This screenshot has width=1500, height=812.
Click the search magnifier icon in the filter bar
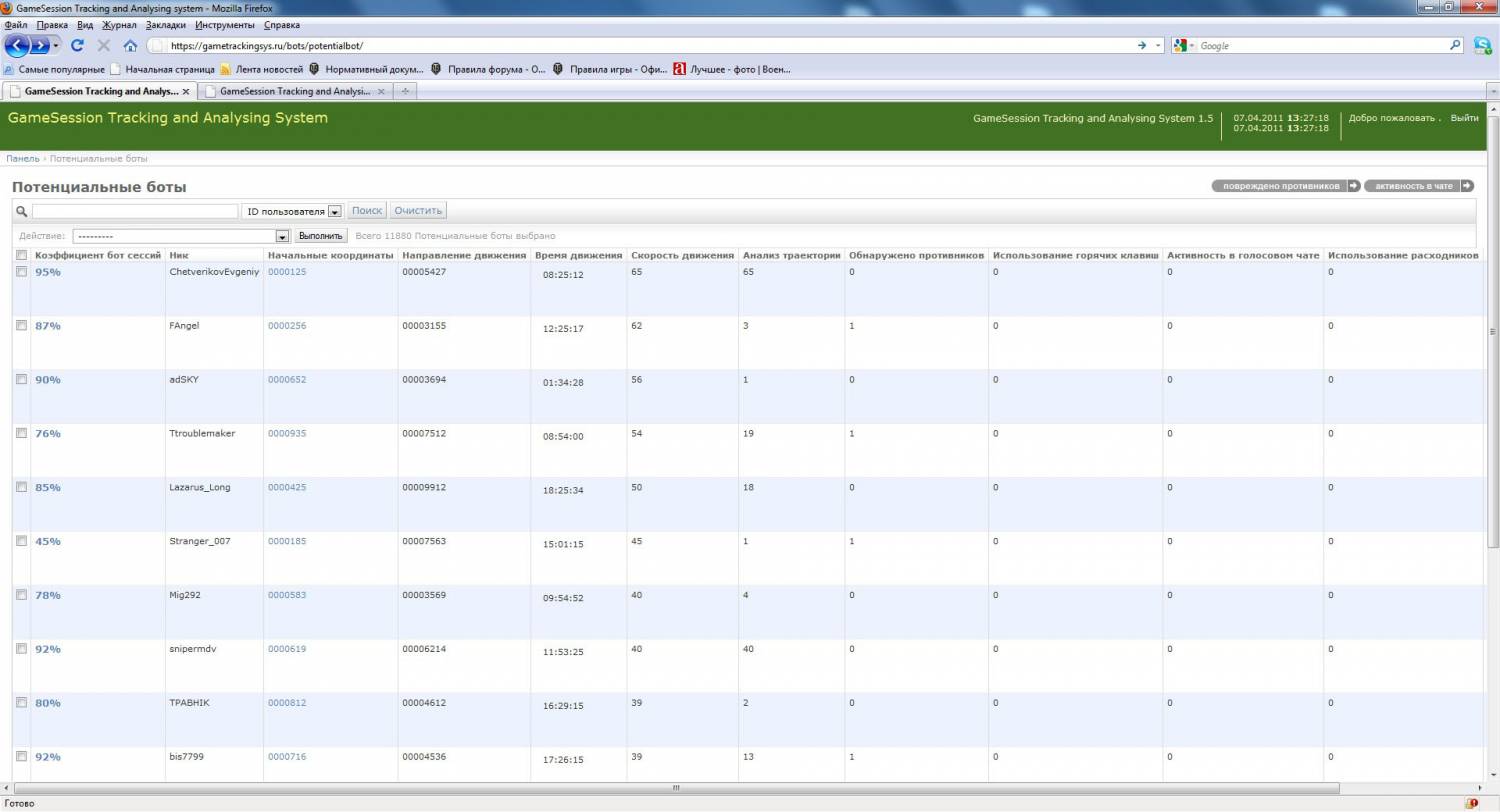tap(22, 211)
